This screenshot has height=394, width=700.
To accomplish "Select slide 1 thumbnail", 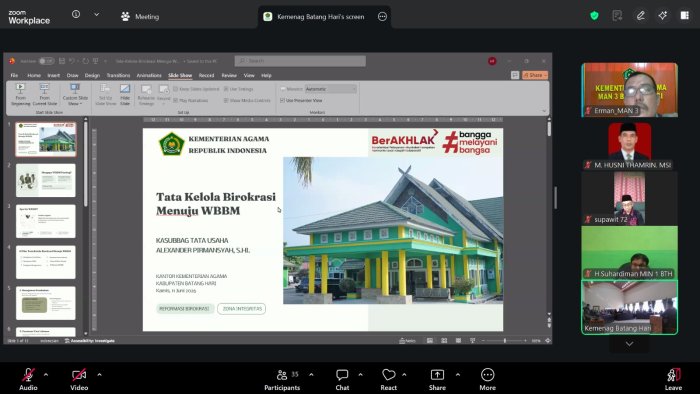I will coord(46,139).
